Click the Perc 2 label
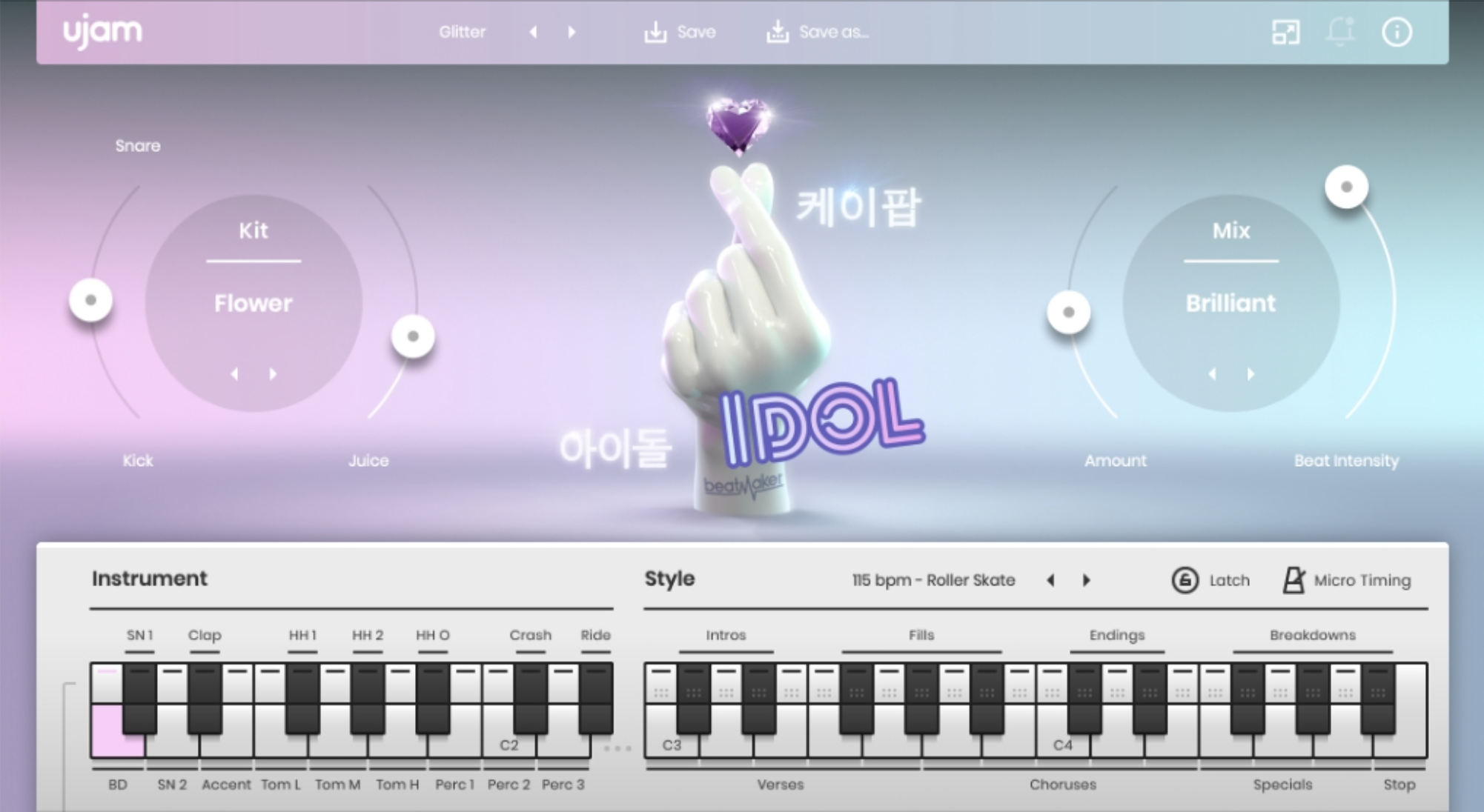This screenshot has width=1484, height=812. click(509, 785)
